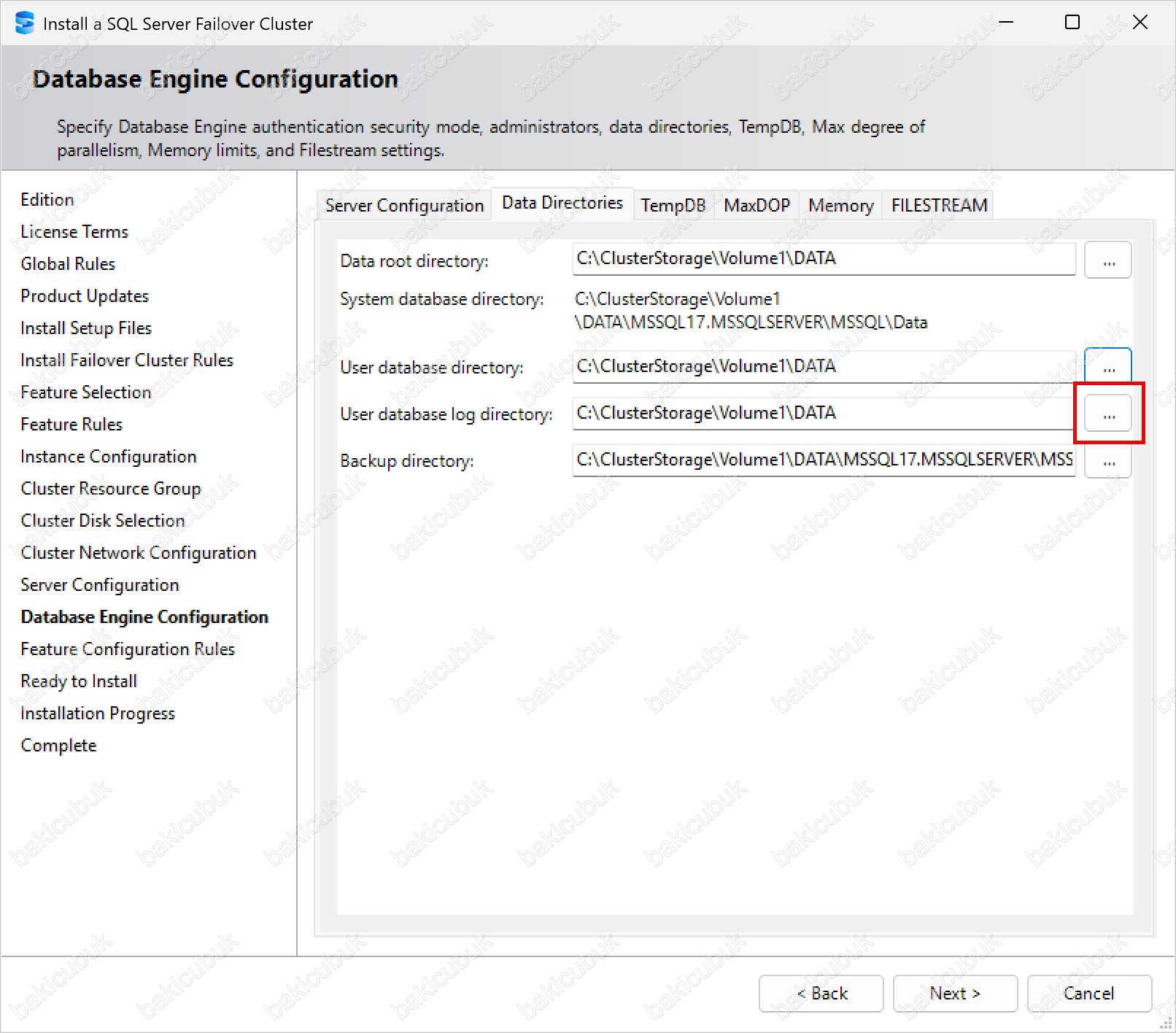Screen dimensions: 1176x1033
Task: Browse for the Data root directory
Action: 1107,260
